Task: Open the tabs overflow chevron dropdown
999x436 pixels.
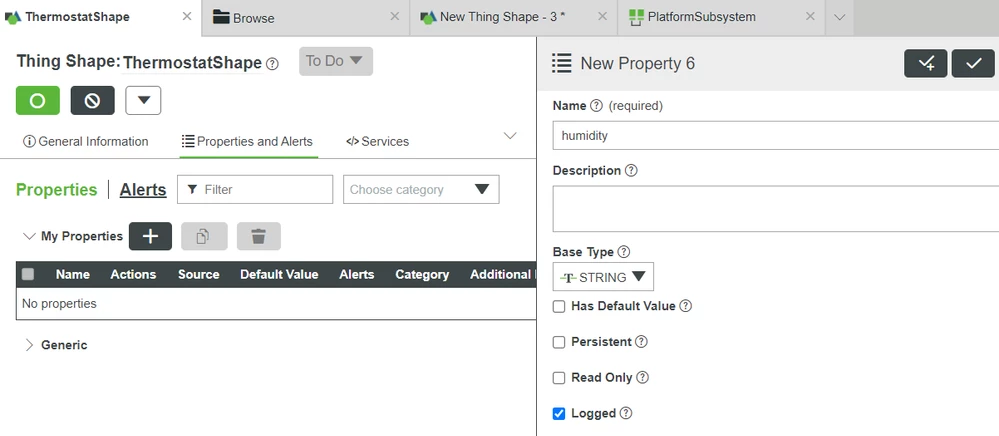Action: click(x=840, y=17)
